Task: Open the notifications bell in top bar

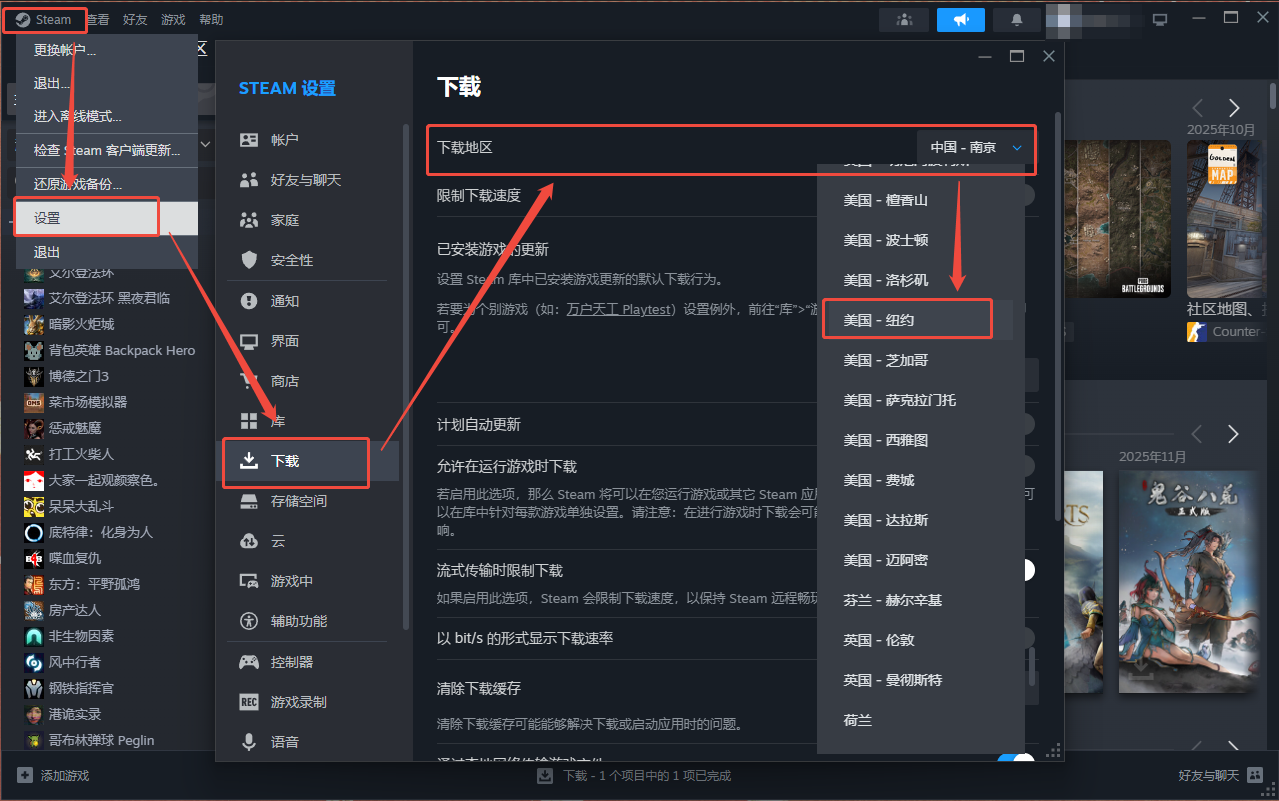Action: pos(1017,19)
